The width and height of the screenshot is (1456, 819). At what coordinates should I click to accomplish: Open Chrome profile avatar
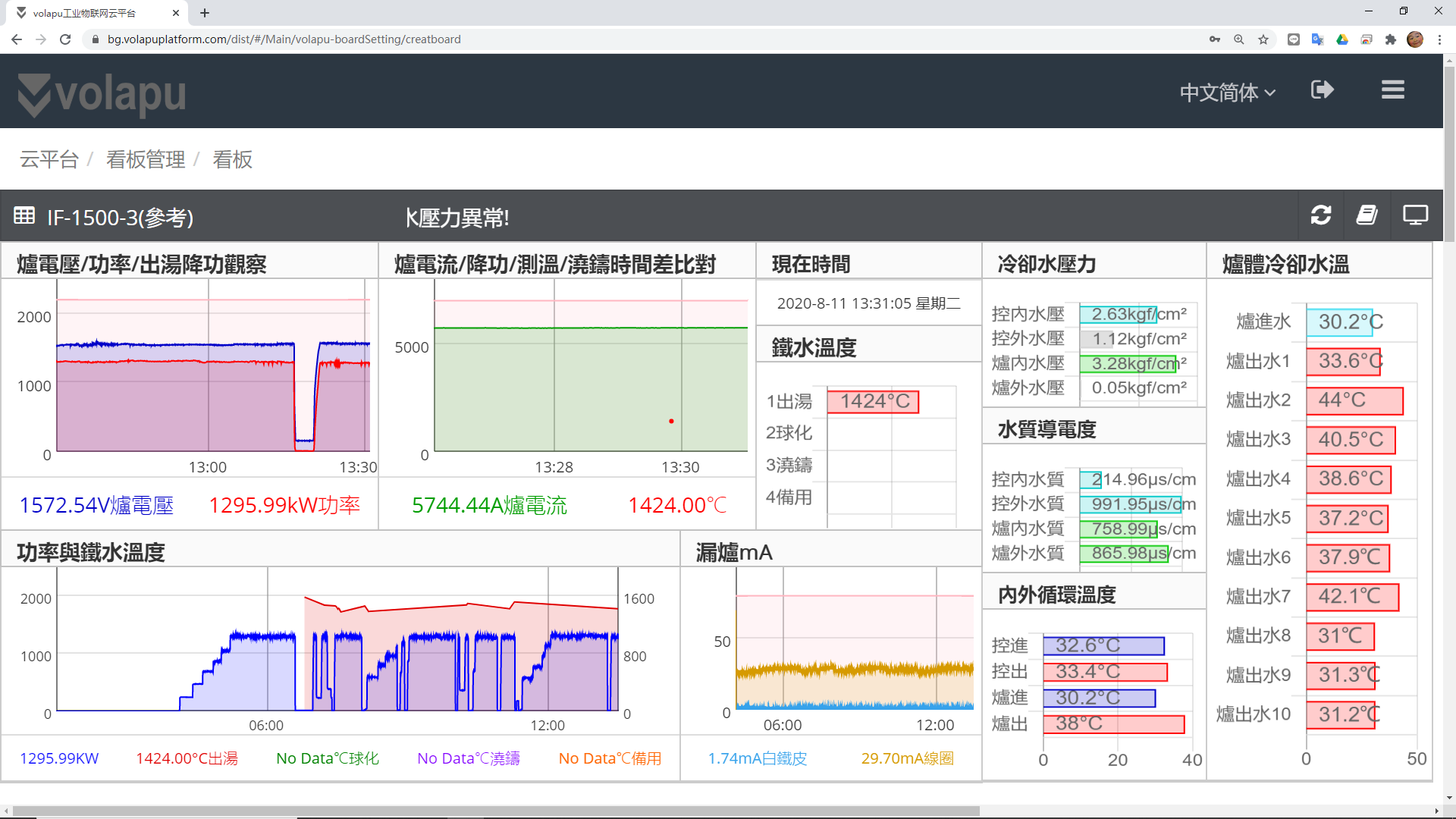click(x=1415, y=39)
